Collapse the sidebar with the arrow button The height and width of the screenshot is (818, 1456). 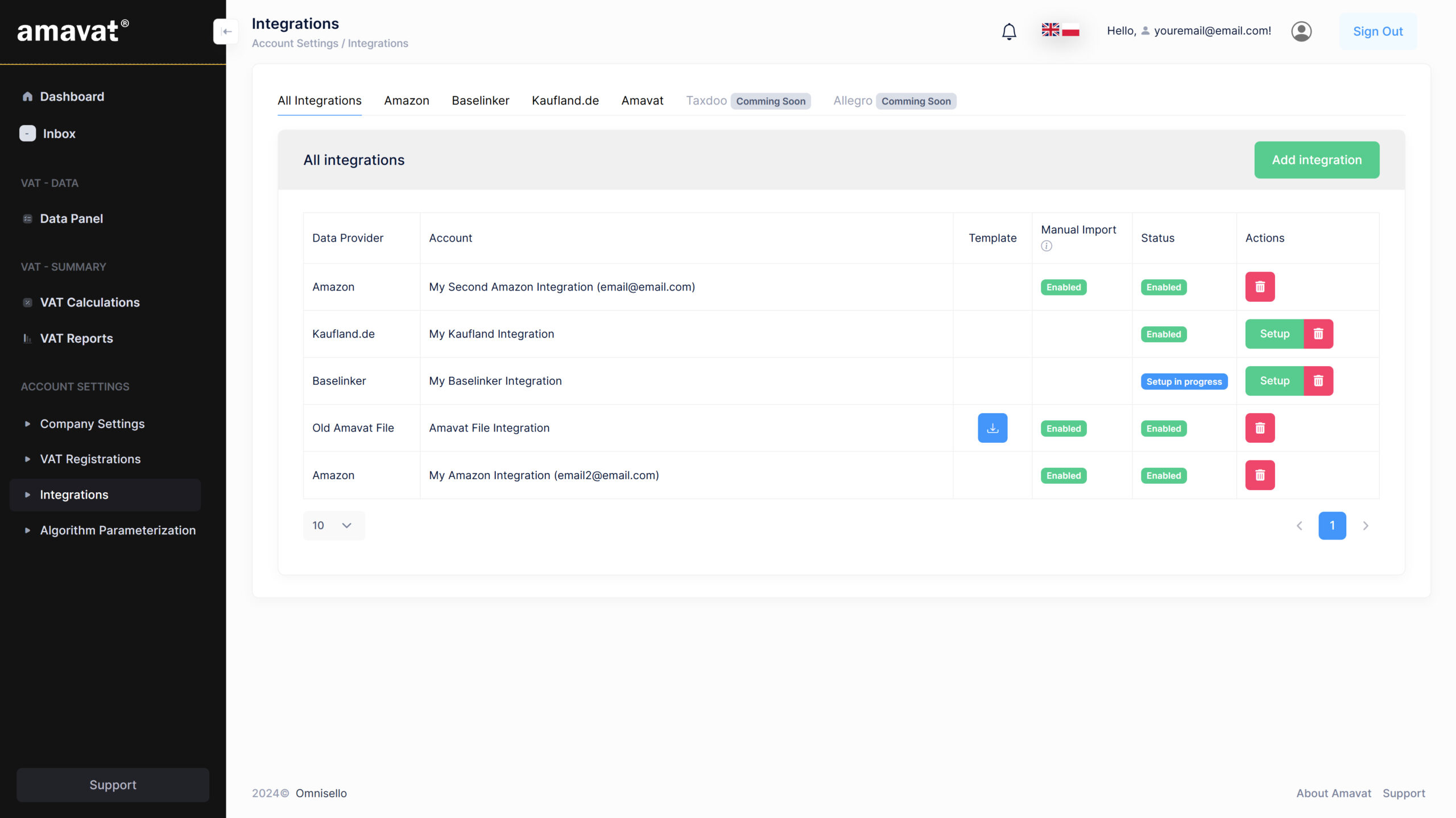point(226,31)
